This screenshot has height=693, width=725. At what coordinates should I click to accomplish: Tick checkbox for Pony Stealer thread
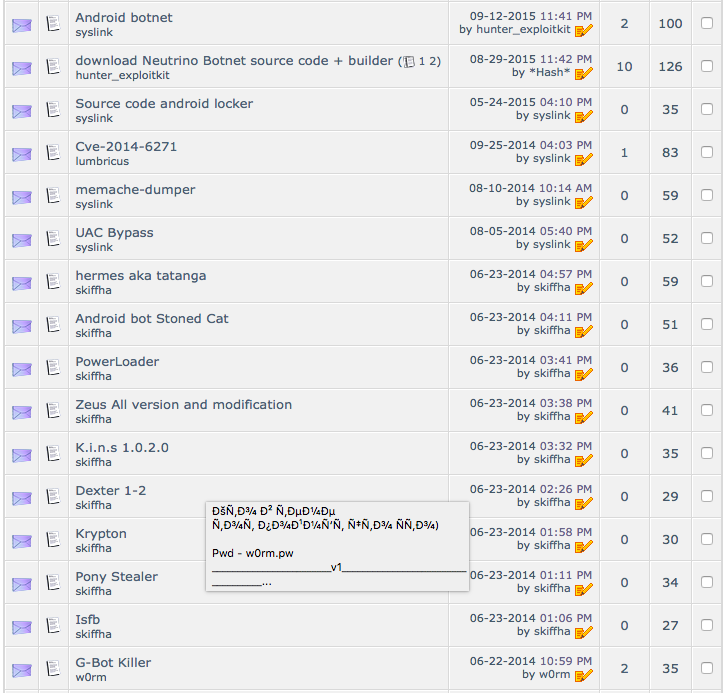click(707, 582)
